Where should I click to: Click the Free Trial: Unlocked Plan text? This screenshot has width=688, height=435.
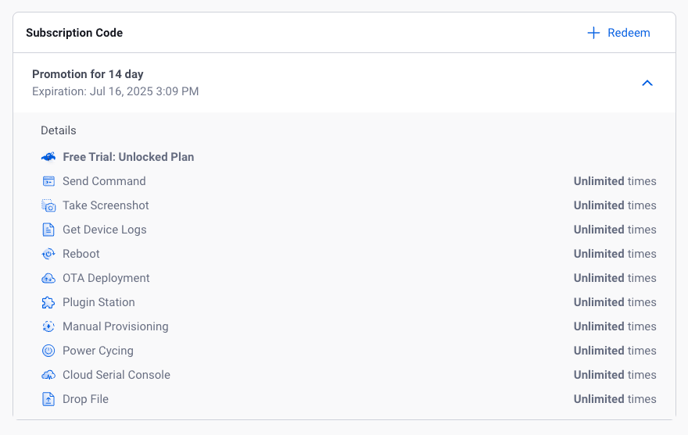pyautogui.click(x=128, y=157)
